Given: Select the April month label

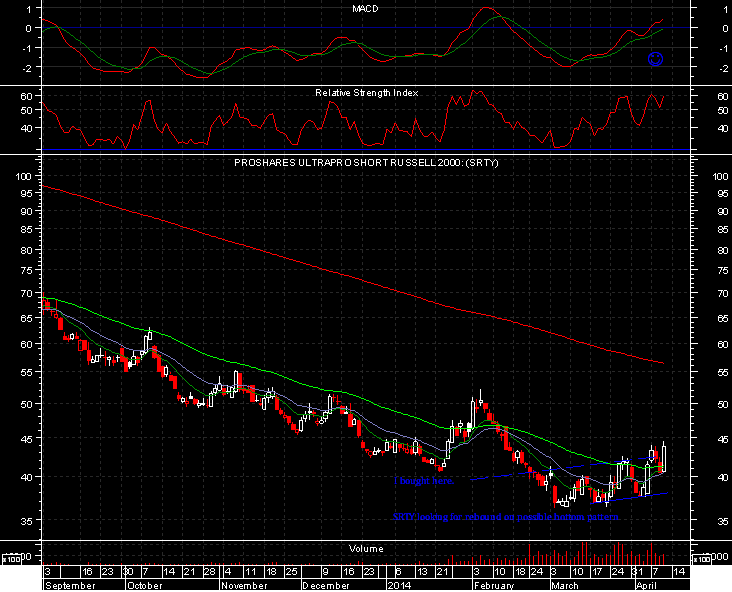Looking at the screenshot, I should pyautogui.click(x=646, y=585).
